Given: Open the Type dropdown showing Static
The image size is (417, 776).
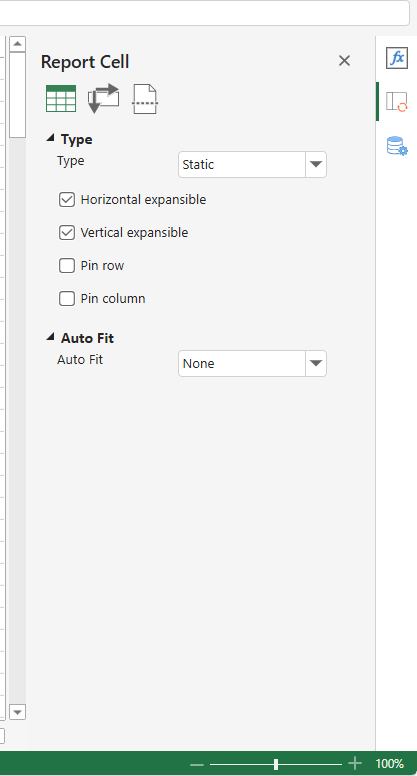Looking at the screenshot, I should tap(252, 164).
